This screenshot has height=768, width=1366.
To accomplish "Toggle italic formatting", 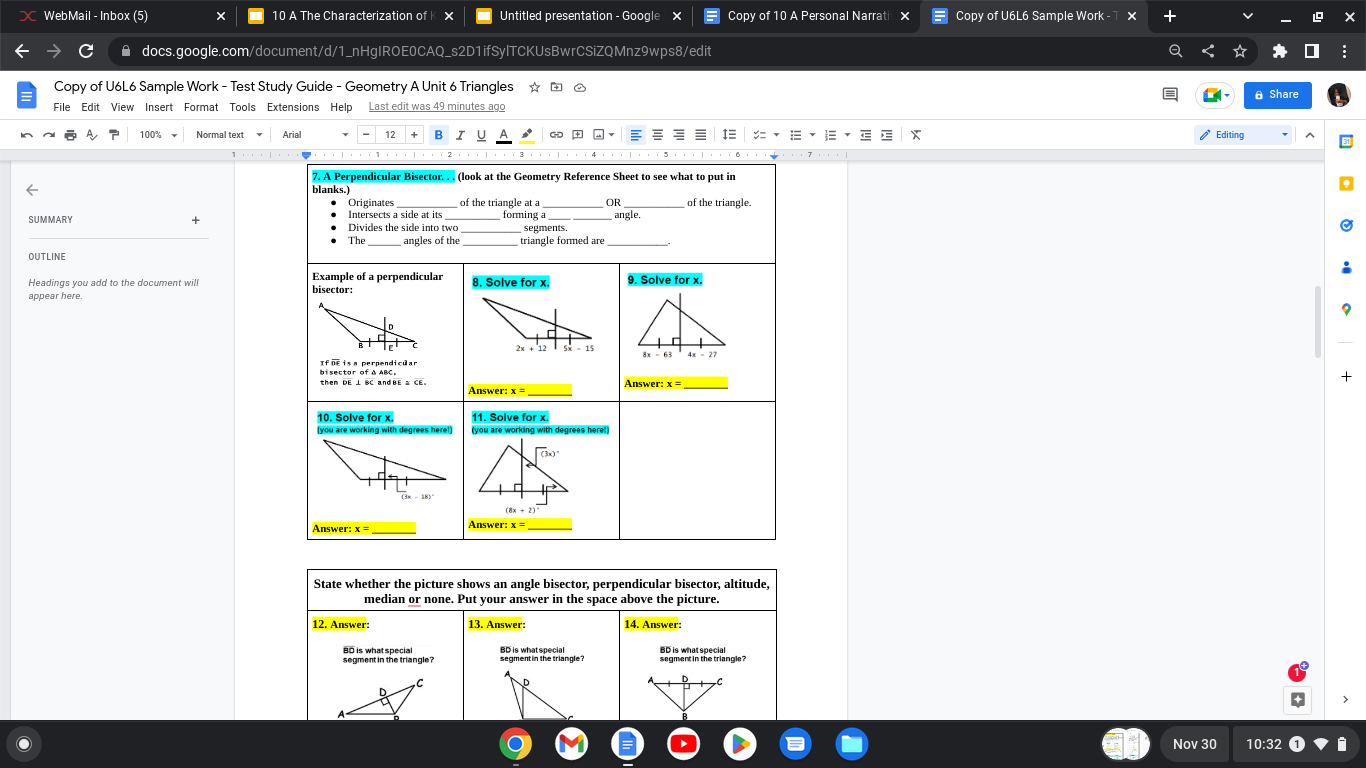I will pyautogui.click(x=460, y=135).
